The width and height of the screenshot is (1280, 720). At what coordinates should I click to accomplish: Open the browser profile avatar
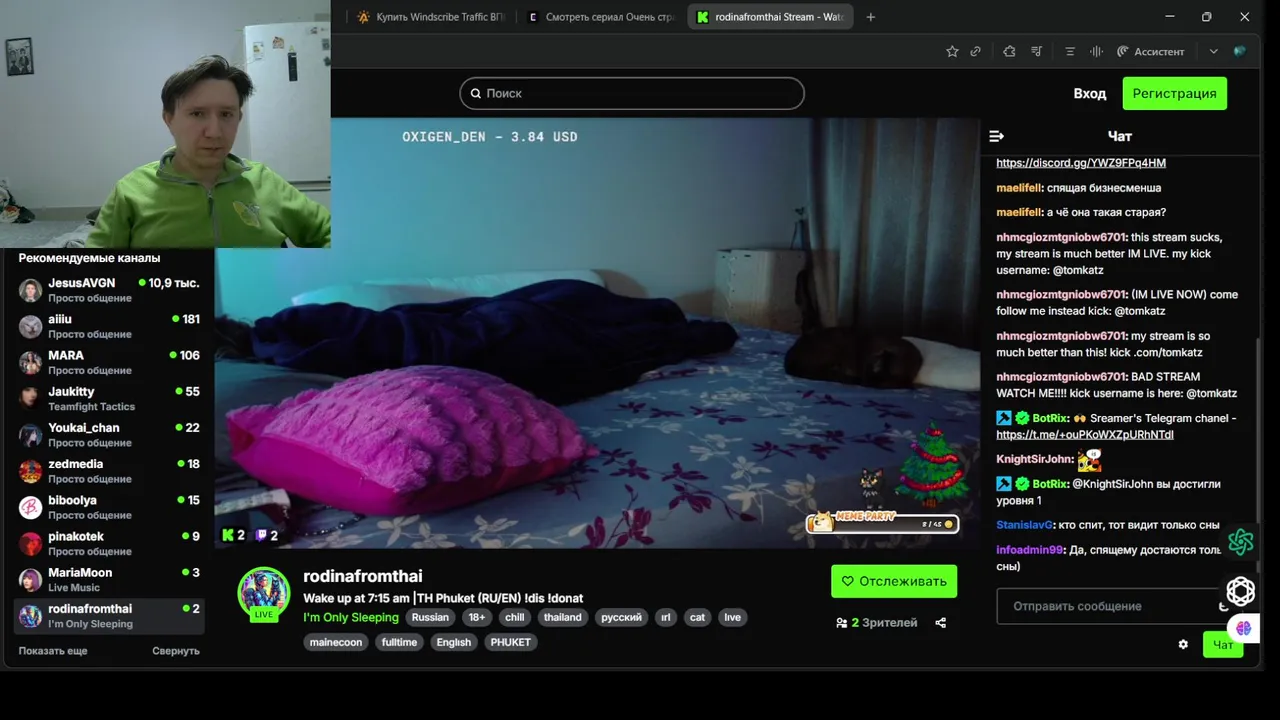click(x=1240, y=51)
